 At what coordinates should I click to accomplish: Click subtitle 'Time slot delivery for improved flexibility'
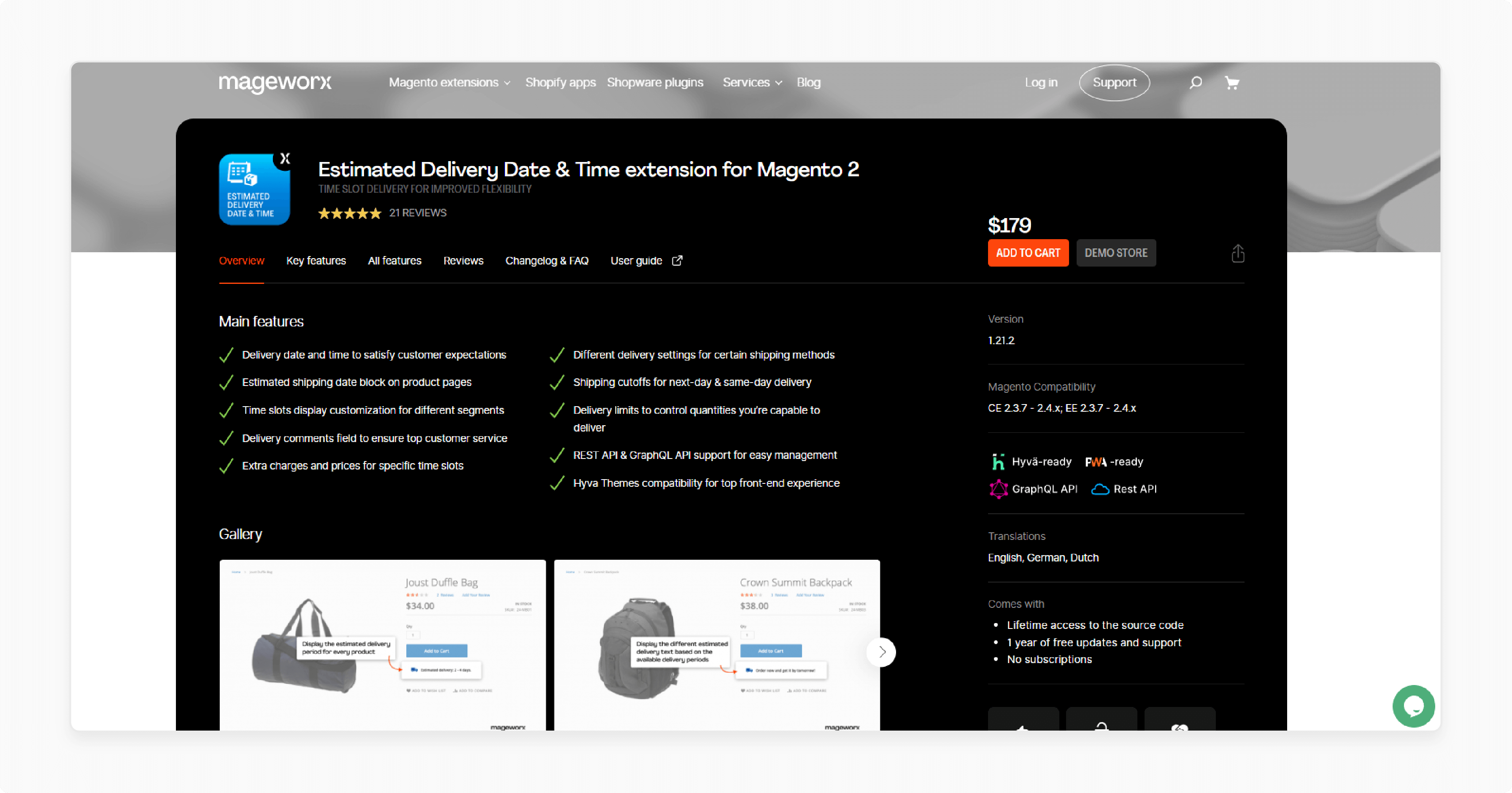click(x=425, y=189)
